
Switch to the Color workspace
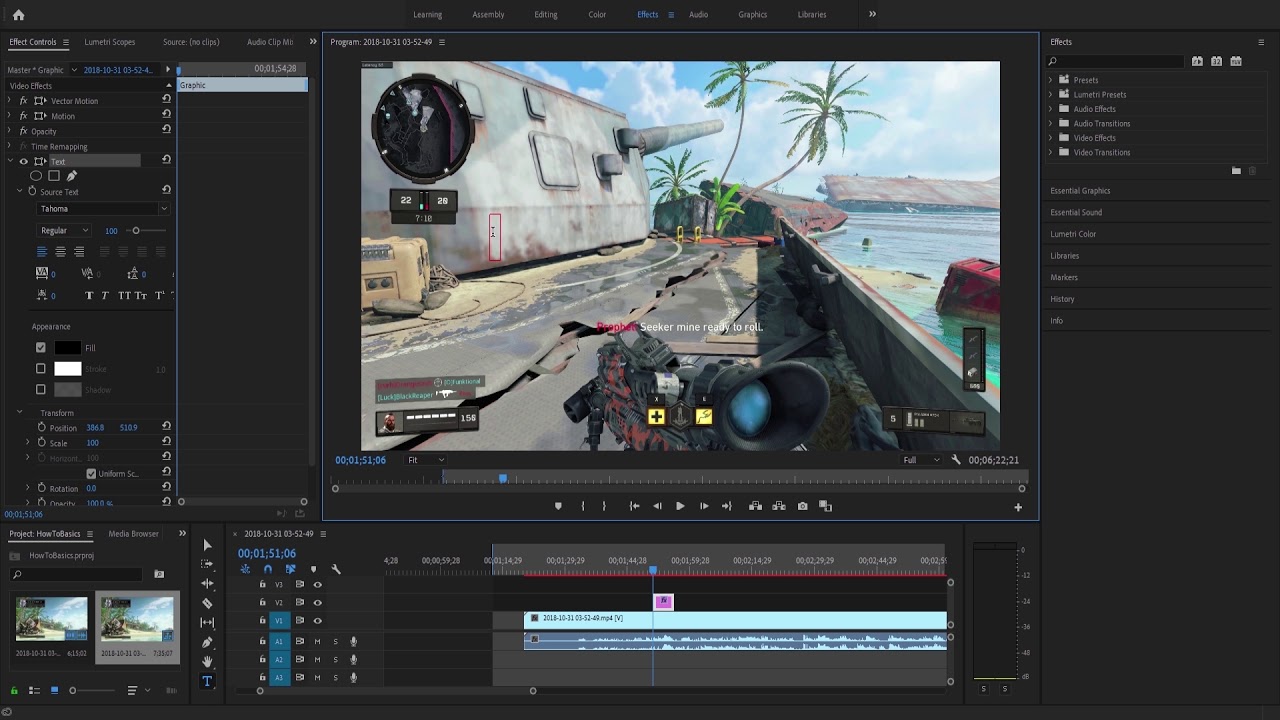[x=597, y=15]
